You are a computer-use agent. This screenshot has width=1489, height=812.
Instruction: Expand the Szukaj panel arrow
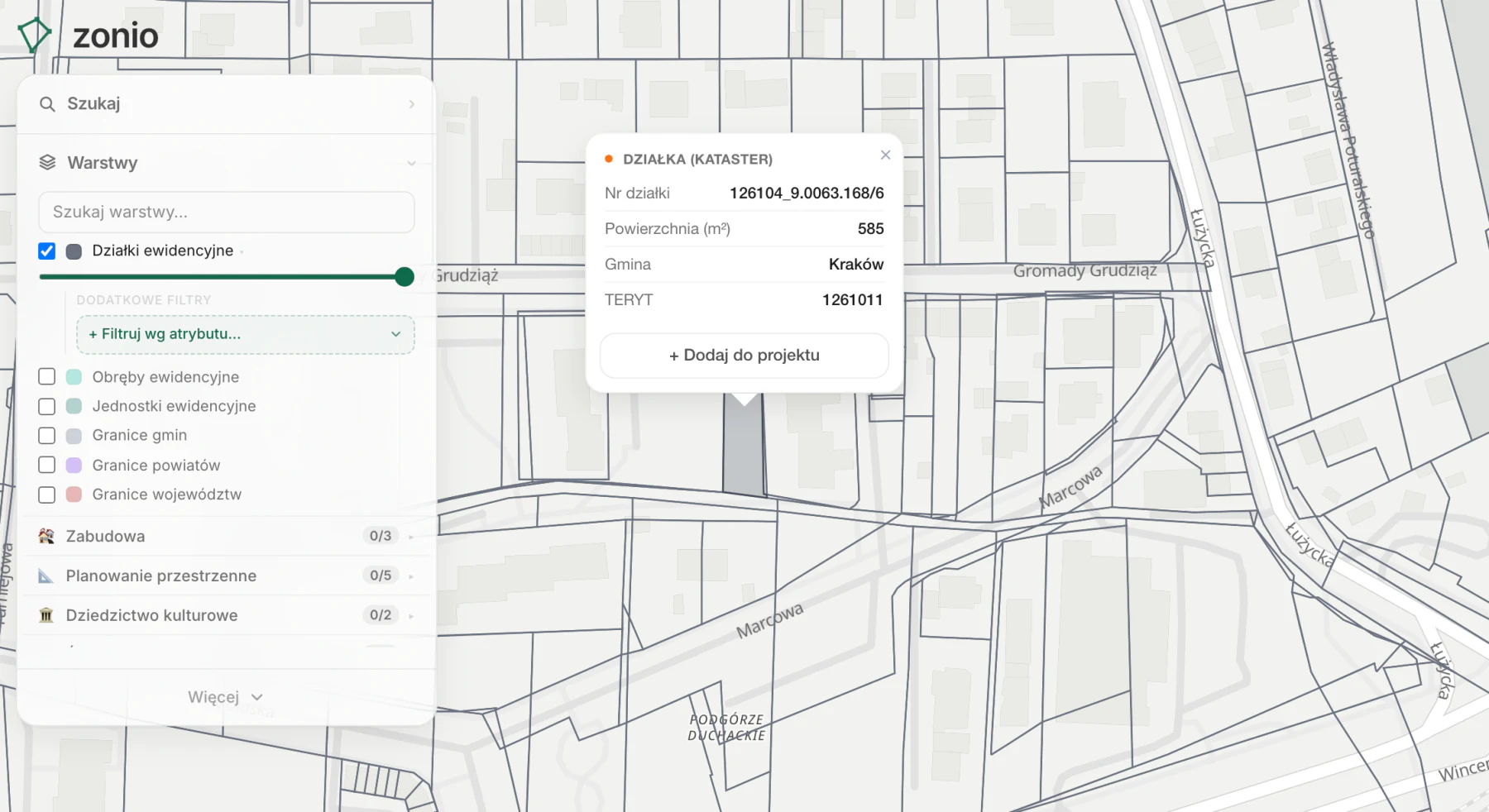pos(411,104)
